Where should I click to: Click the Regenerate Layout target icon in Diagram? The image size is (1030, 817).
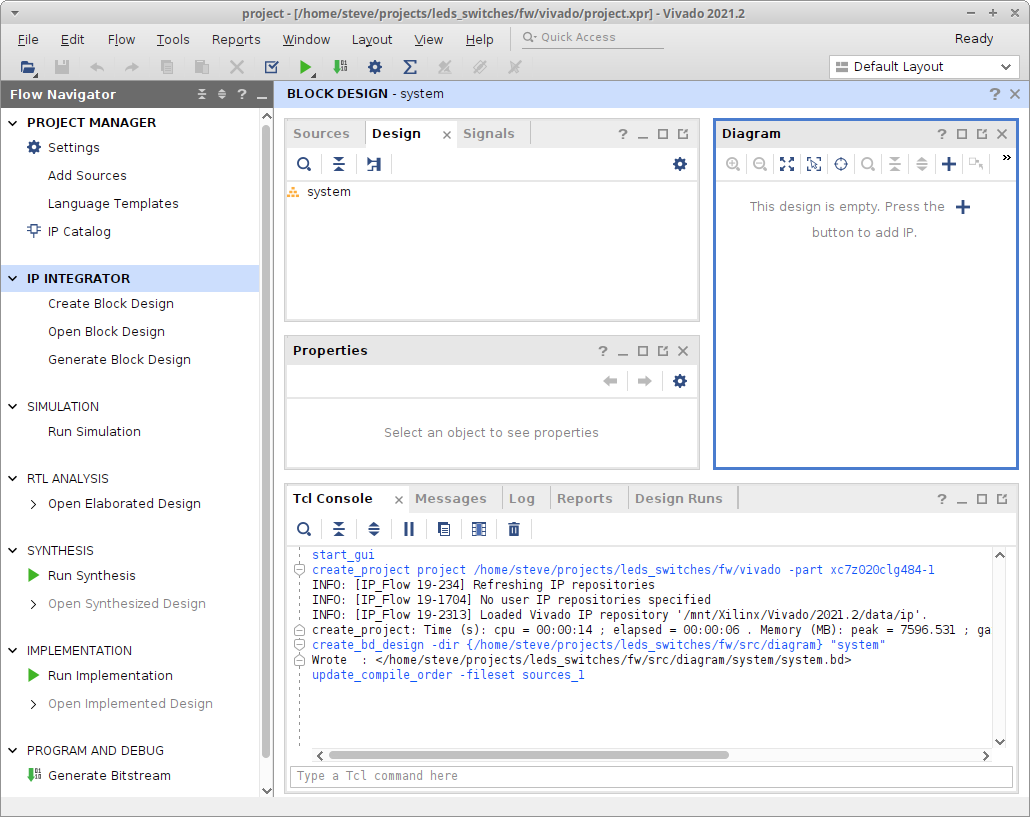[841, 164]
